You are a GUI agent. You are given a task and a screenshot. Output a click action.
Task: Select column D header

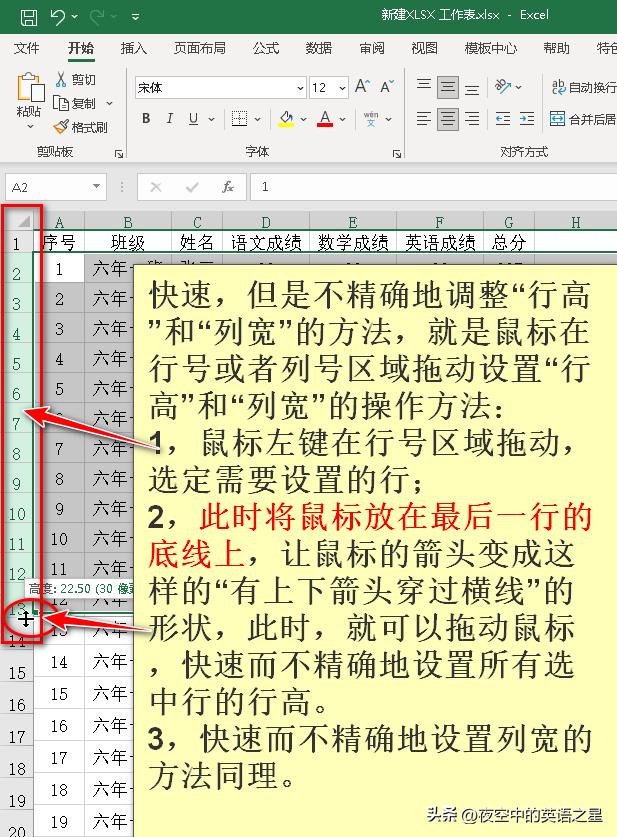[x=266, y=222]
